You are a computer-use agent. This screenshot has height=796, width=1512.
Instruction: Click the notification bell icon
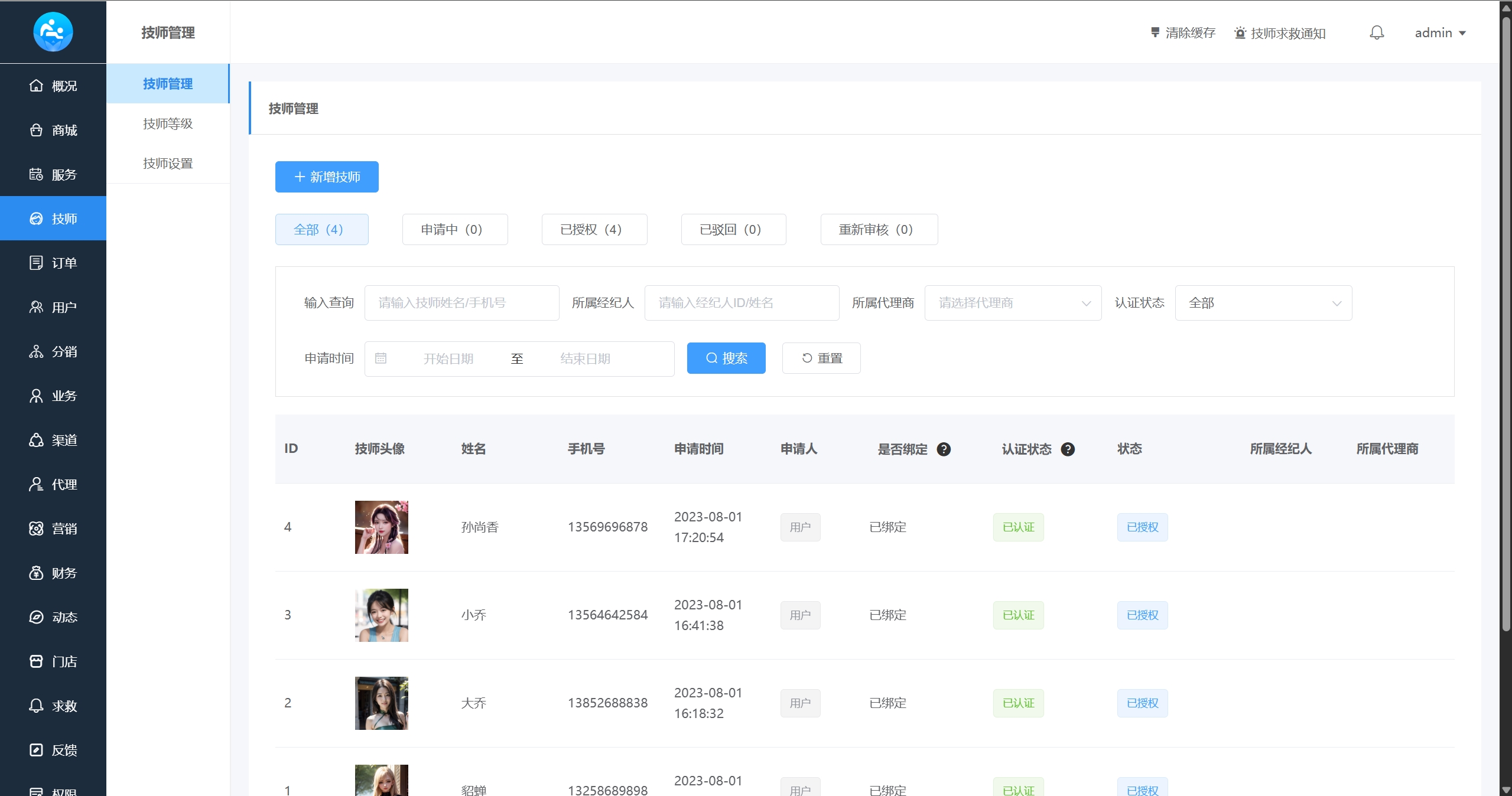coord(1376,32)
